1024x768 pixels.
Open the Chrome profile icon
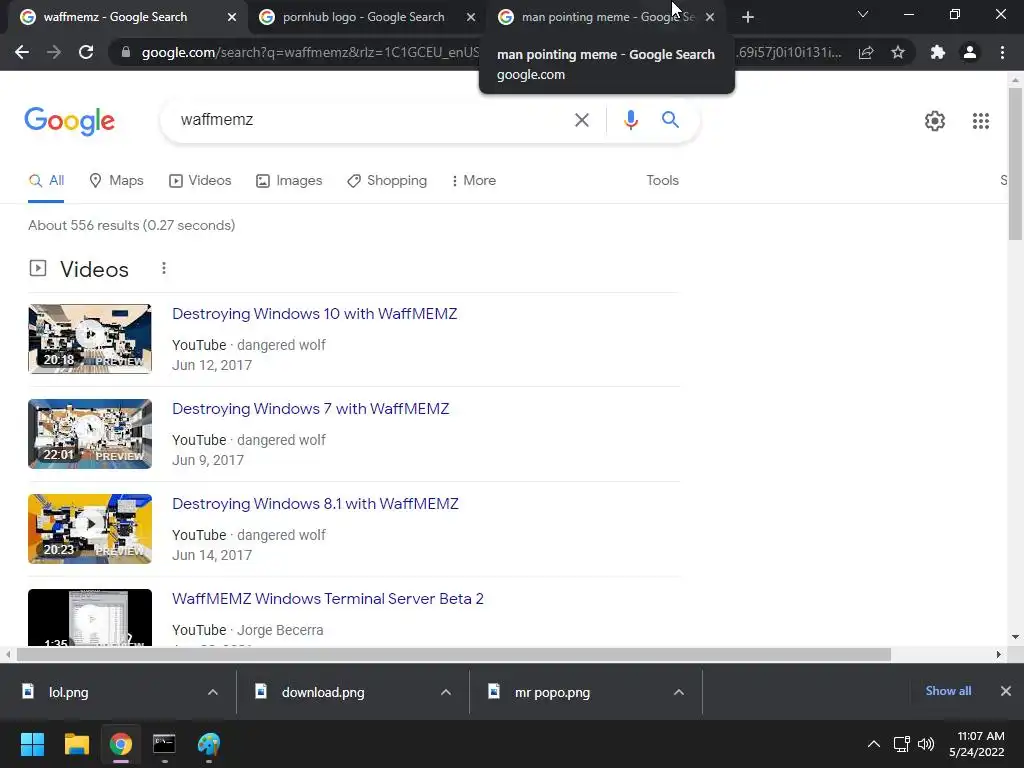point(970,52)
